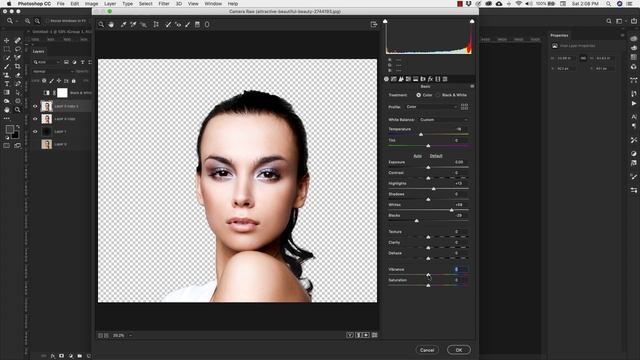Open the Detail panel icon
The width and height of the screenshot is (640, 360).
coord(401,79)
